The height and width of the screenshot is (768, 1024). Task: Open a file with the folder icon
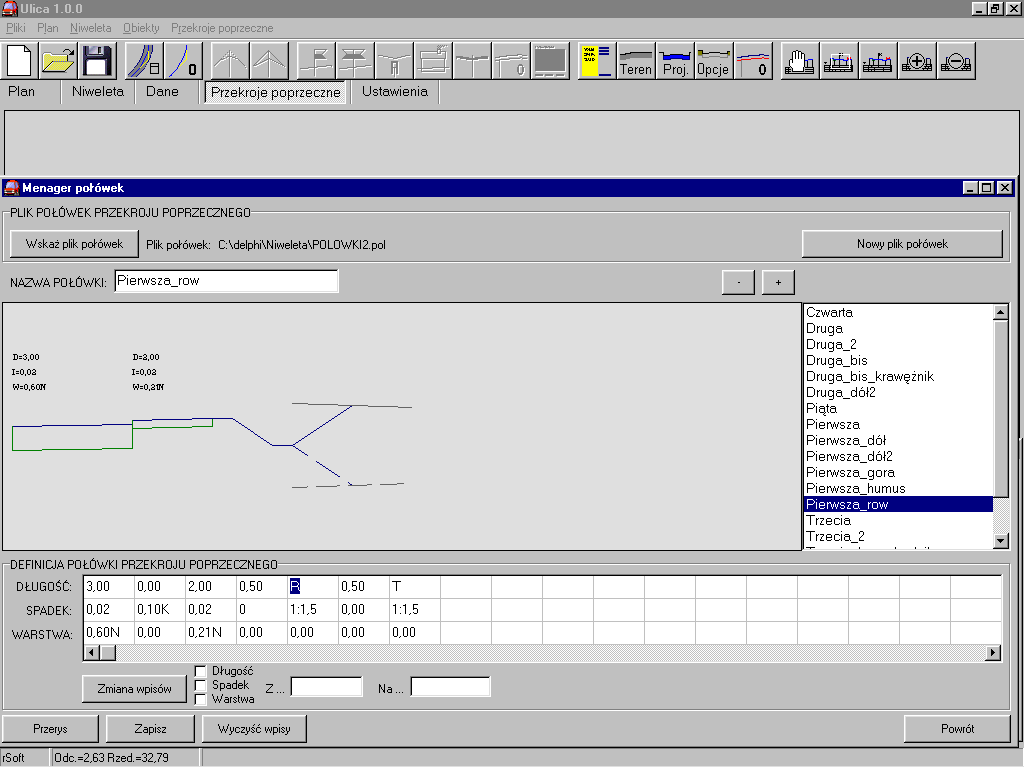pos(59,61)
